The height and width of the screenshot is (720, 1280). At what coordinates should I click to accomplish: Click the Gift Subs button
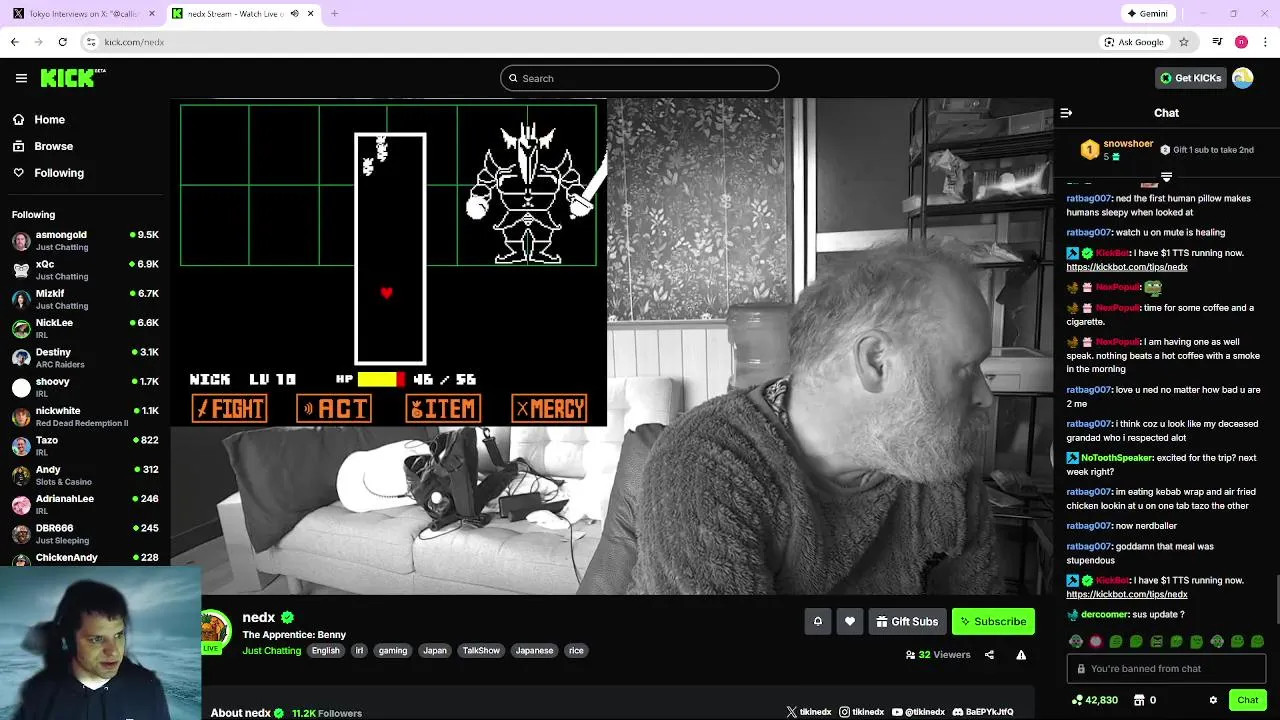coord(907,621)
